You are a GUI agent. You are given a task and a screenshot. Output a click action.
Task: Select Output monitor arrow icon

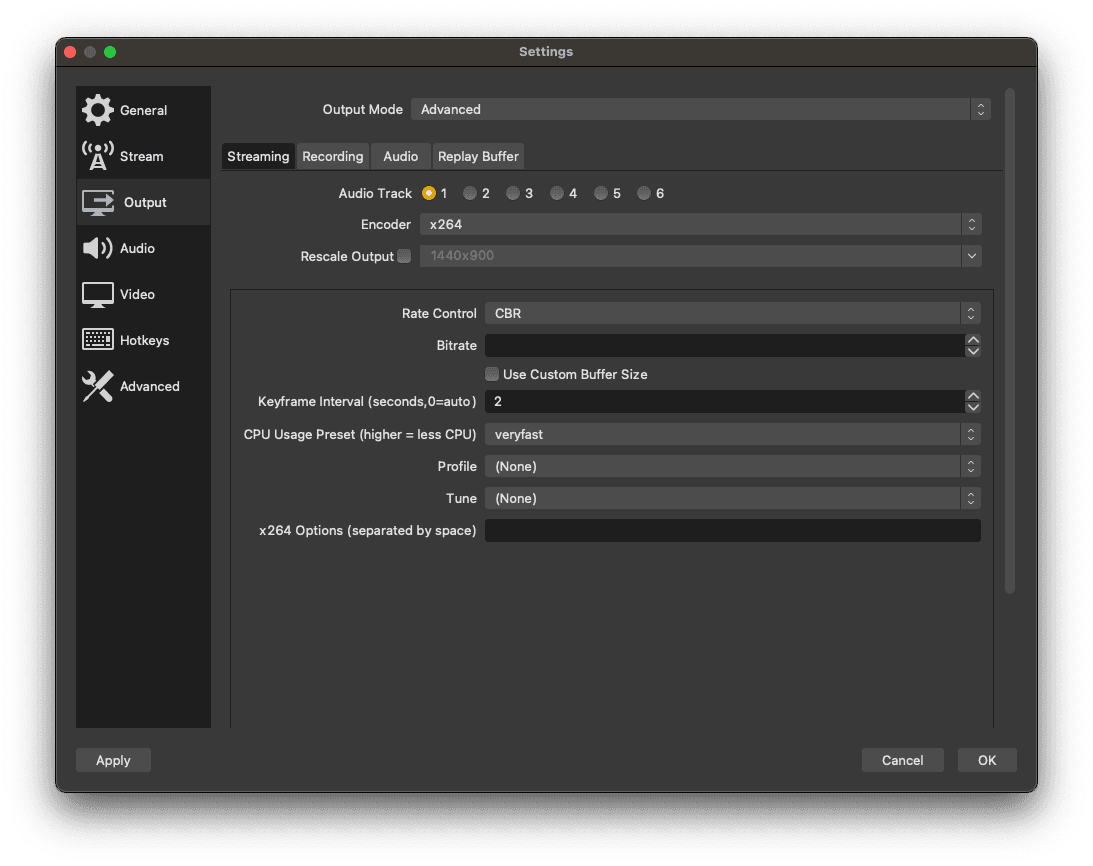pyautogui.click(x=98, y=202)
